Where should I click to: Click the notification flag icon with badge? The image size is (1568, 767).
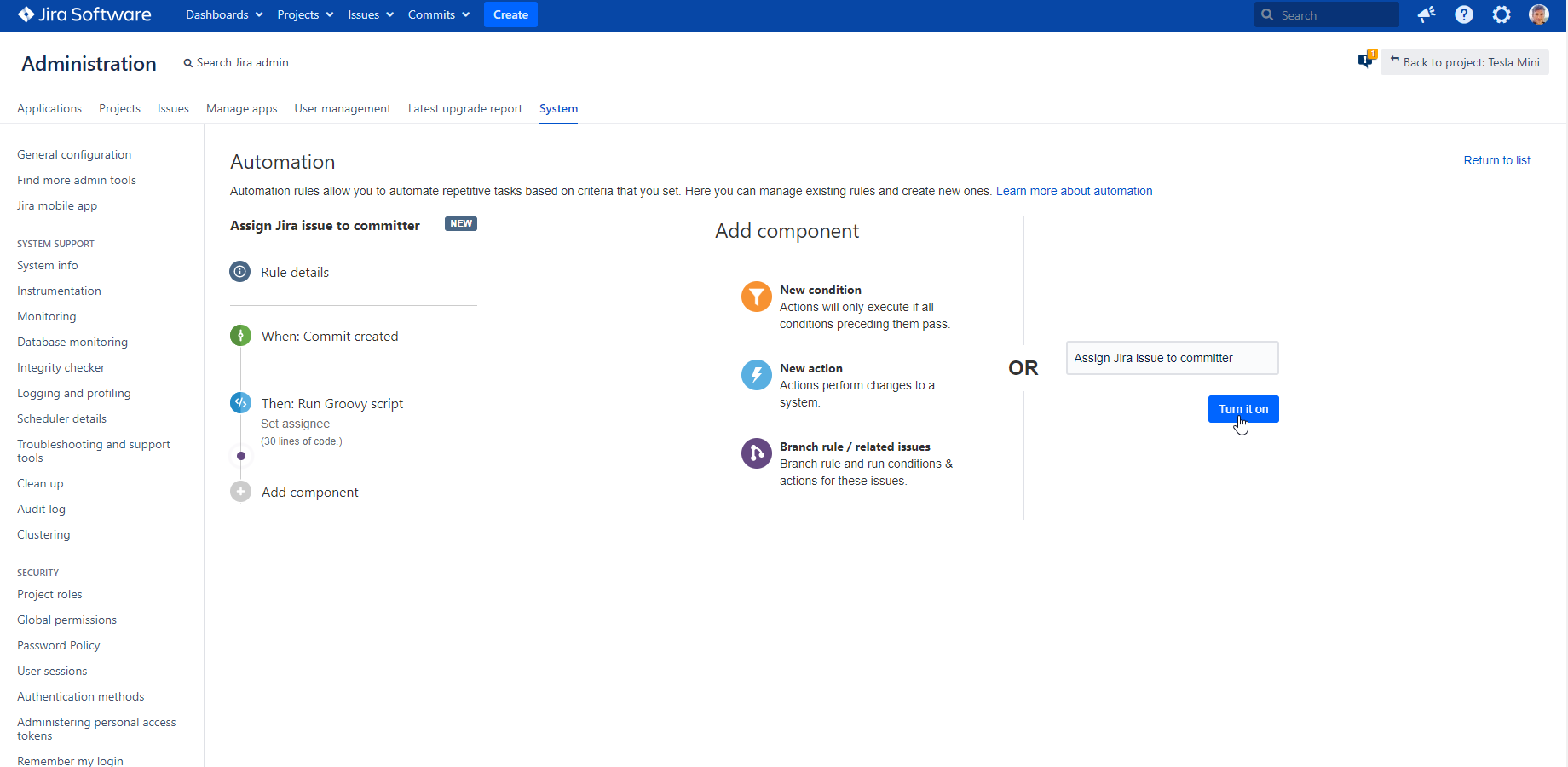1367,60
